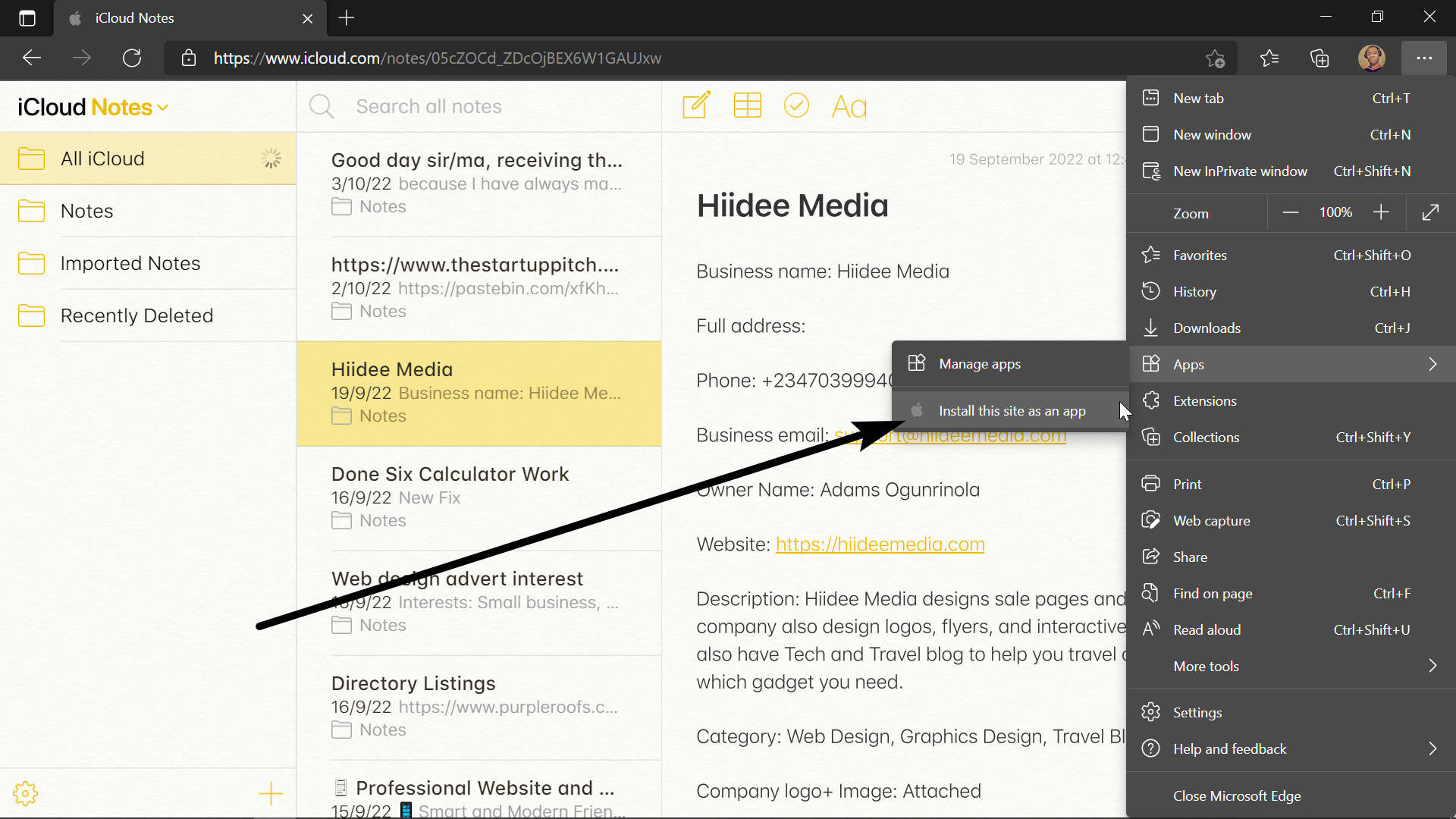Open New InPrivate window
Screen dimensions: 1456x819
[x=1291, y=171]
